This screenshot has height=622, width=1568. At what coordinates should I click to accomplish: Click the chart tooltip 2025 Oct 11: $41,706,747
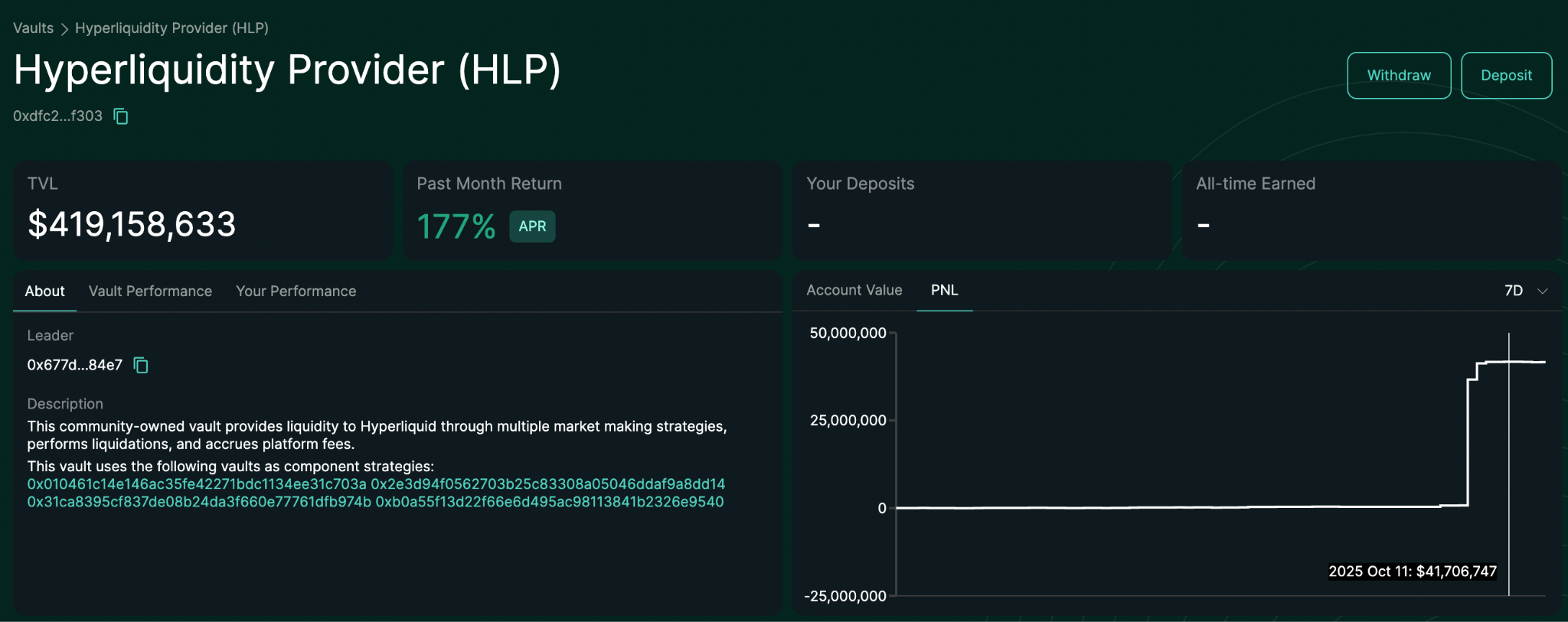coord(1413,572)
